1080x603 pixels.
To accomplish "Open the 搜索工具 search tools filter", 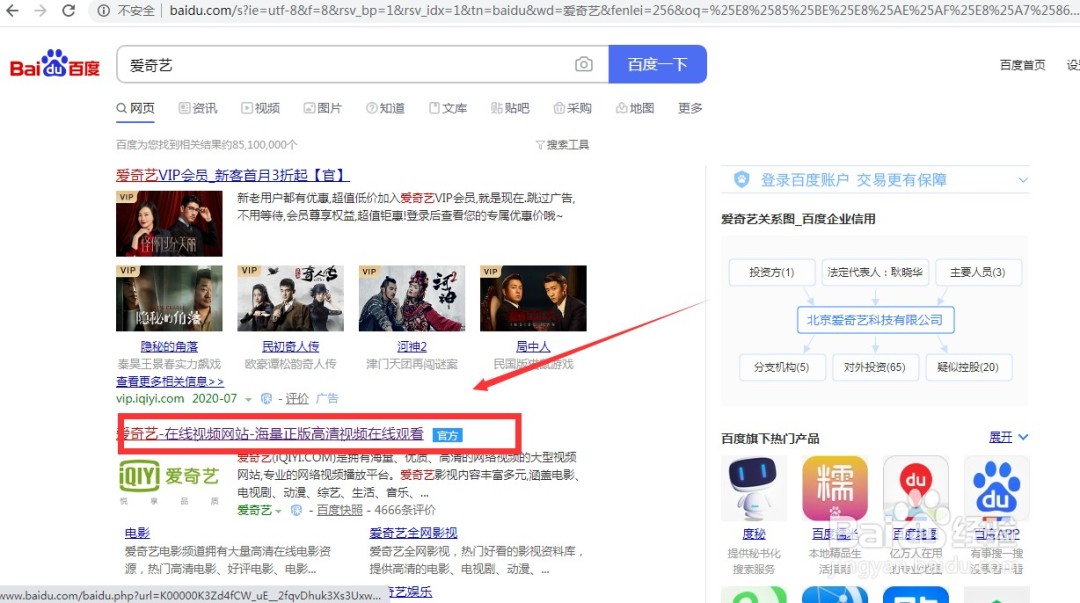I will (x=562, y=145).
